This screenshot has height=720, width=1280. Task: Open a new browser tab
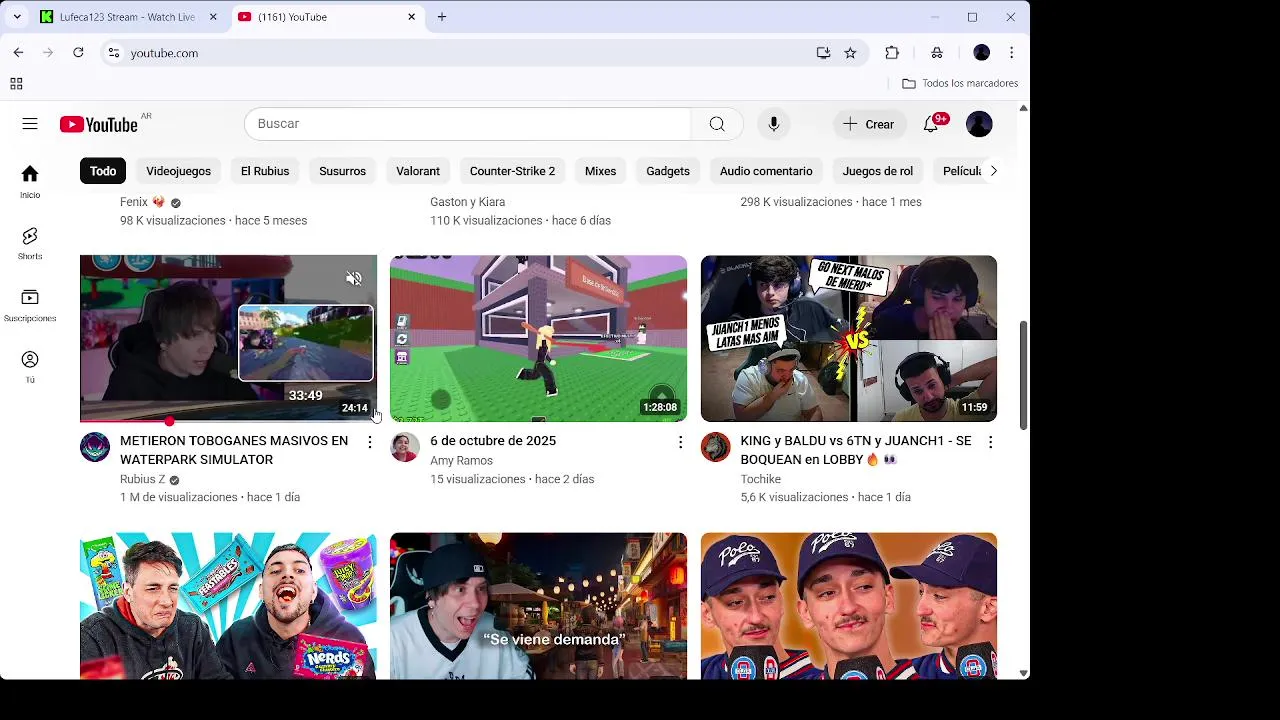442,17
